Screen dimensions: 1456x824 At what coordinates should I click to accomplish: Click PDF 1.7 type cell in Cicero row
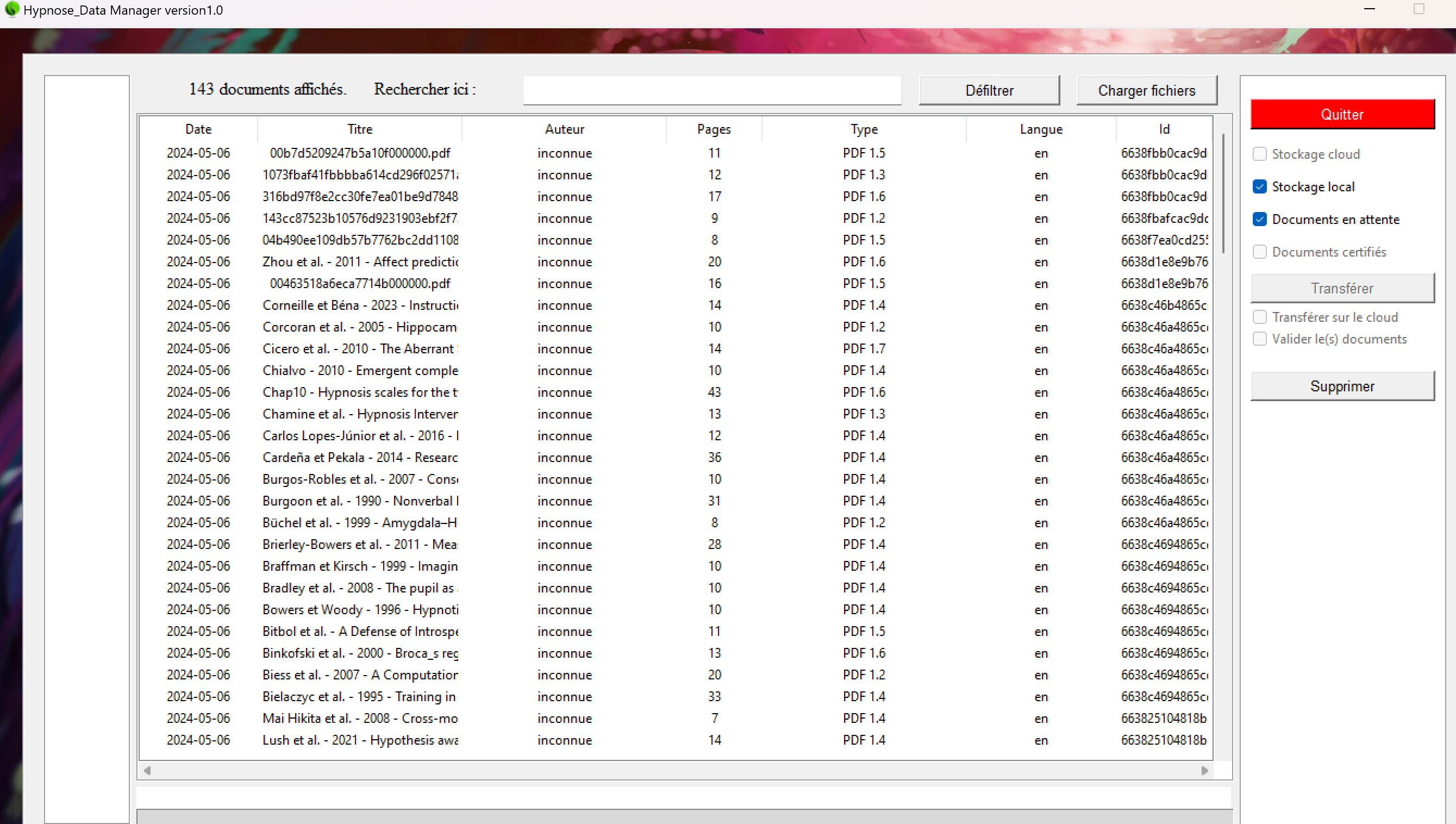point(864,348)
